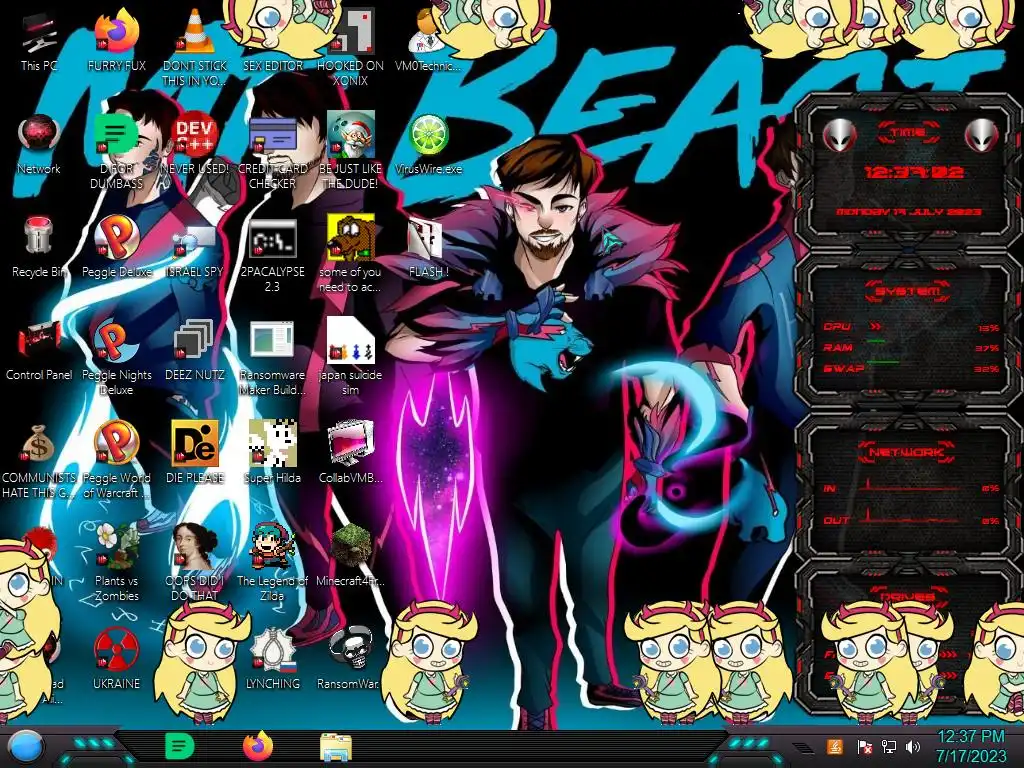Launch the Super Hilda shortcut
Screen dimensions: 1024x768
coord(272,443)
